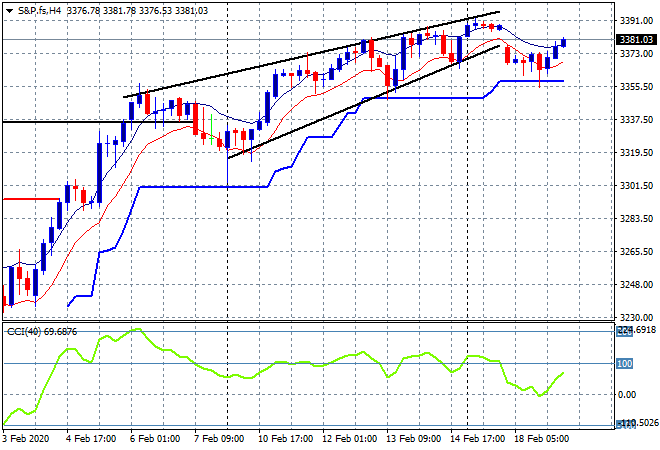Click the CCI upper level value 224.6918
660x450 pixels.
[636, 330]
